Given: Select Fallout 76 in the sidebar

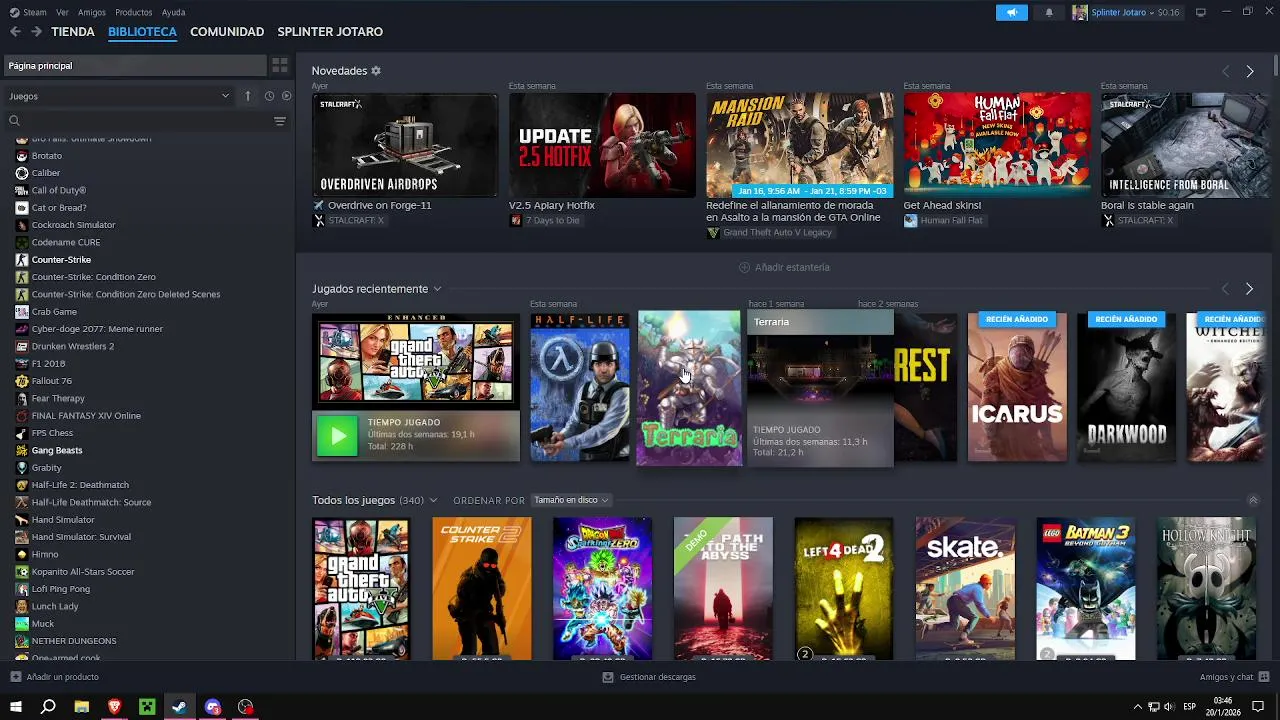Looking at the screenshot, I should 52,381.
